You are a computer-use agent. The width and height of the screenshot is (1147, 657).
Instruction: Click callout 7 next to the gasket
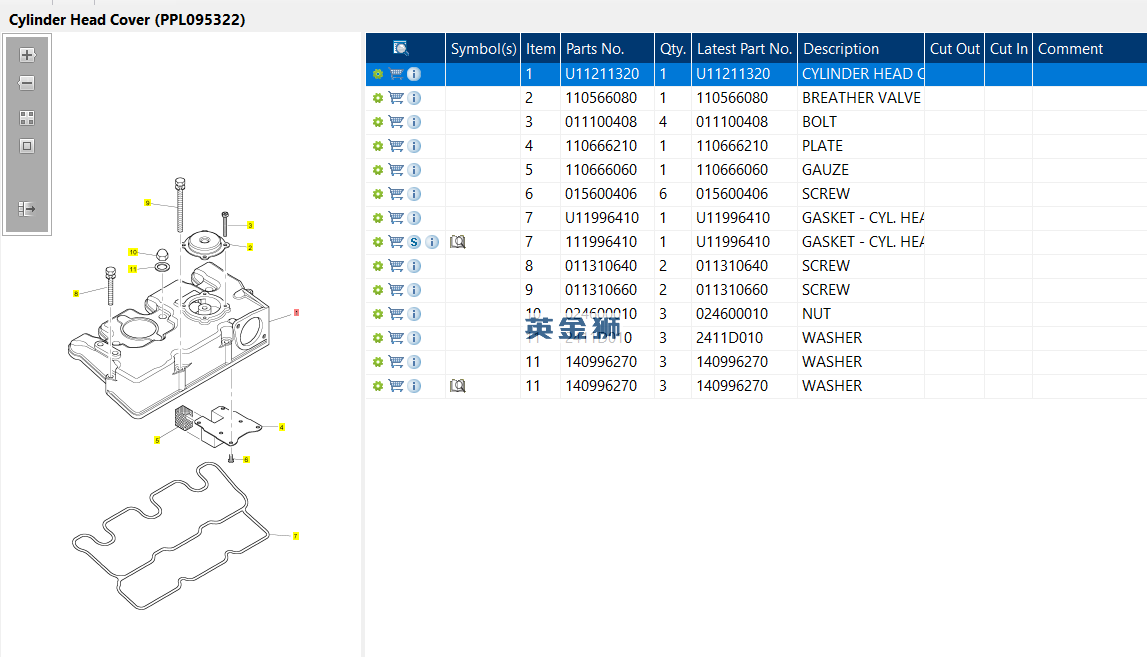pos(296,536)
